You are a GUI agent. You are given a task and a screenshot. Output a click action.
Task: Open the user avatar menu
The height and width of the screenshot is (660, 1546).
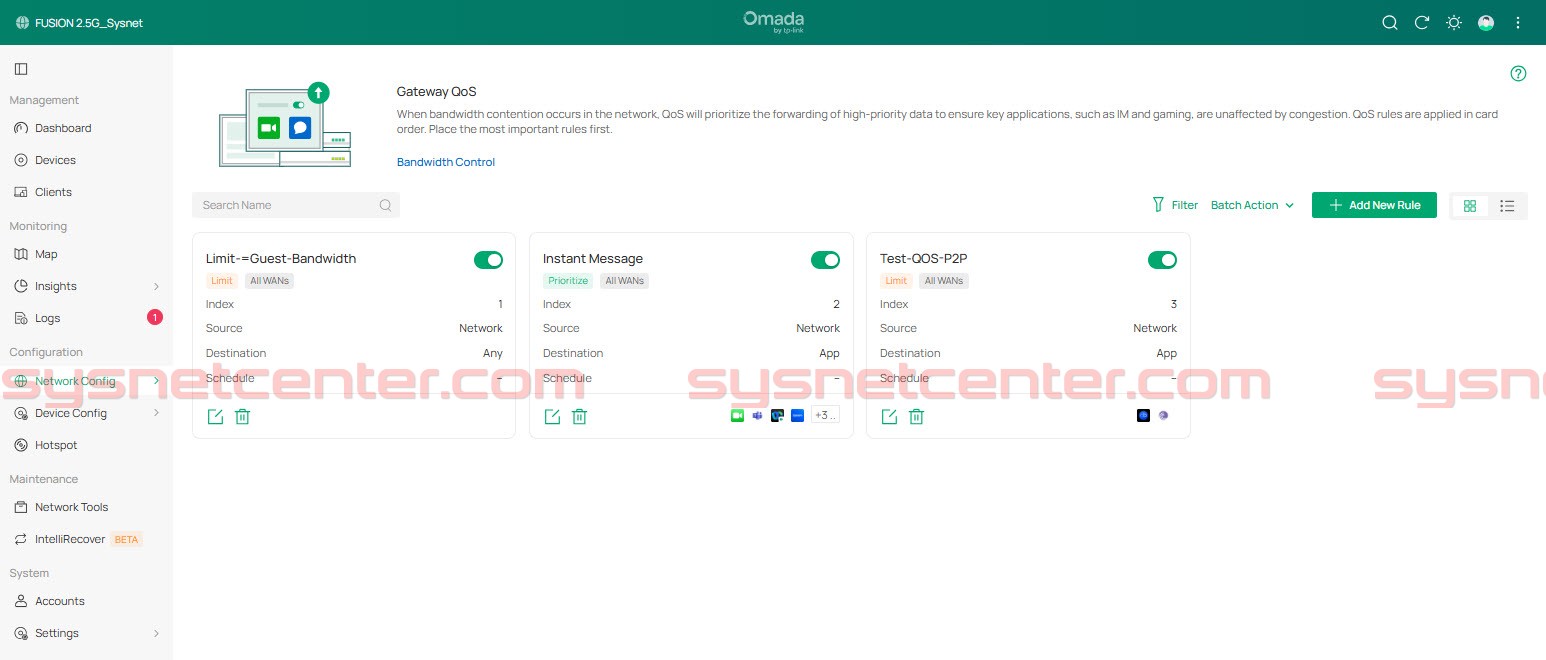pos(1486,23)
